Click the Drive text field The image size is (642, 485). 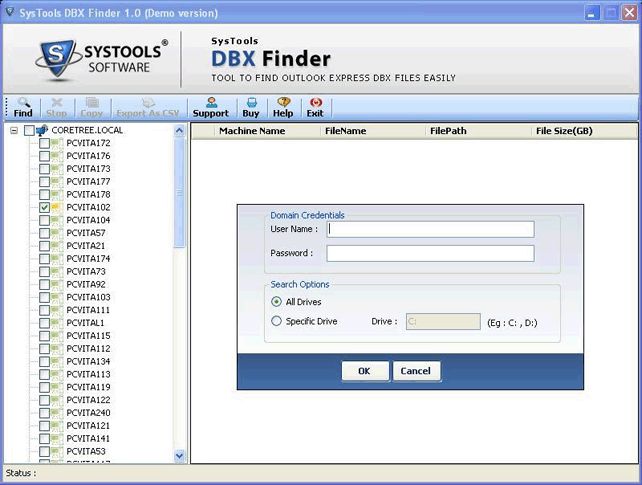pos(443,322)
